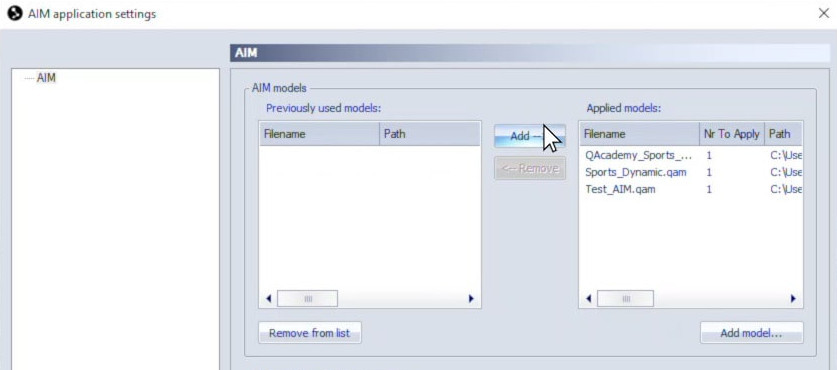Click right scroll arrow of previously used models
This screenshot has height=370, width=837.
coord(471,298)
